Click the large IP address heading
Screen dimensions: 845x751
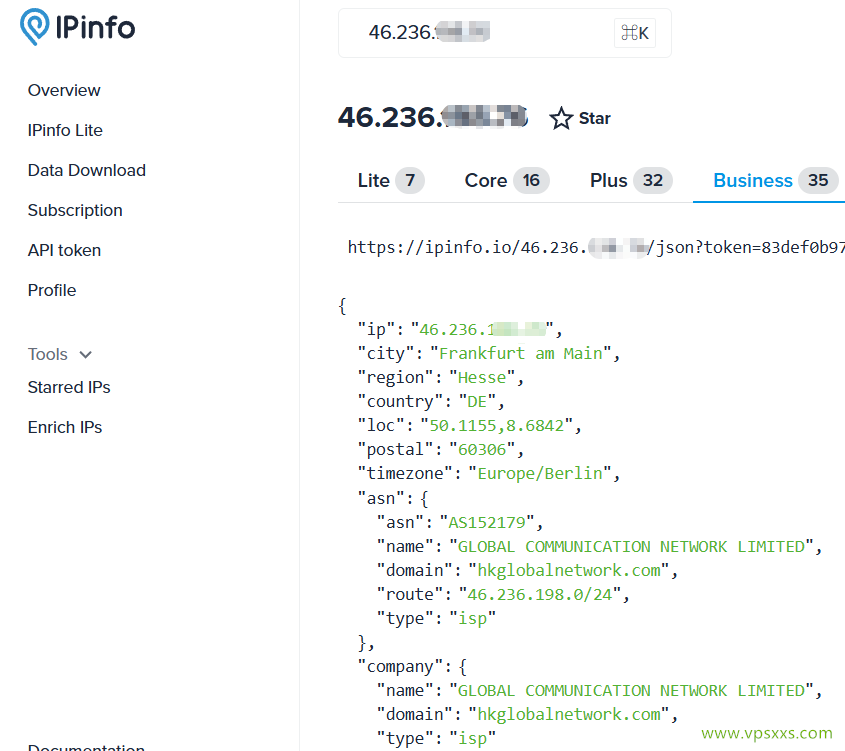[433, 117]
